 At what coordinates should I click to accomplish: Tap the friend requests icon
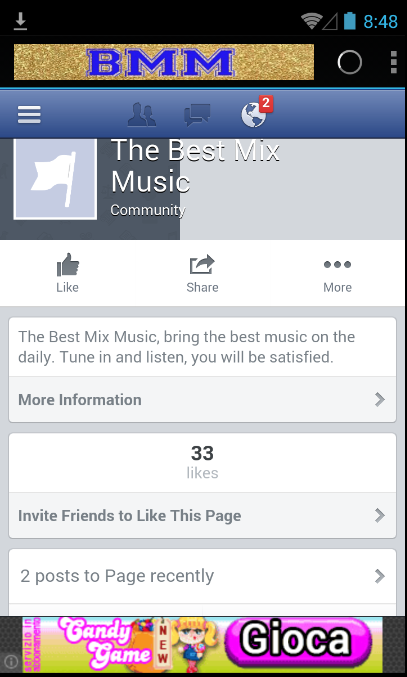click(x=142, y=114)
